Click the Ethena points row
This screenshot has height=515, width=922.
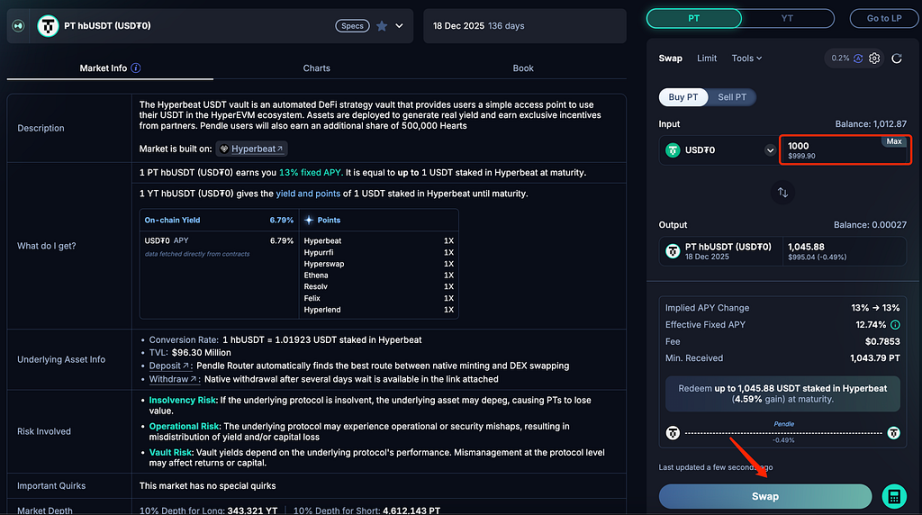(x=379, y=275)
